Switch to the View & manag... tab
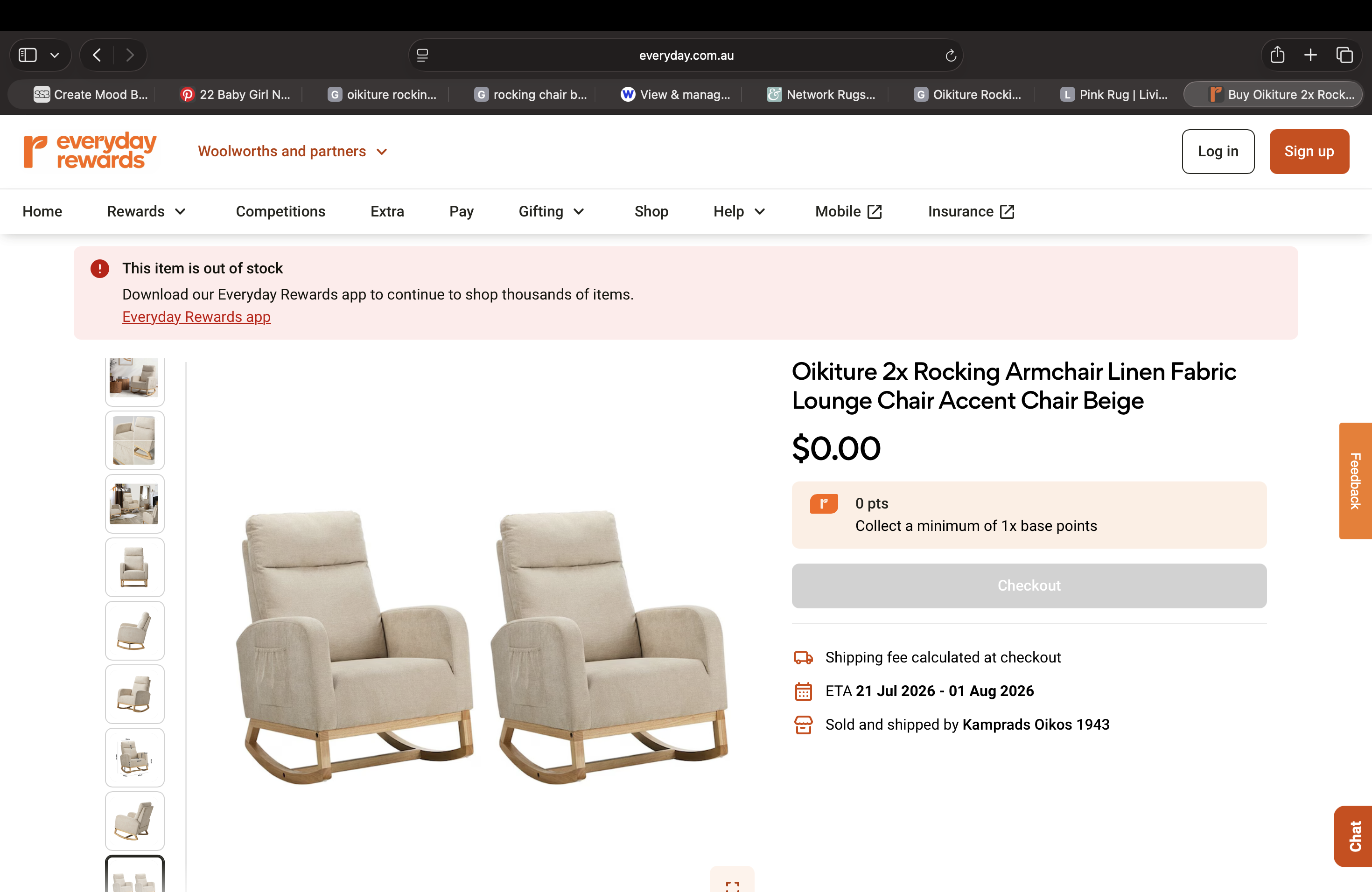 (x=676, y=95)
